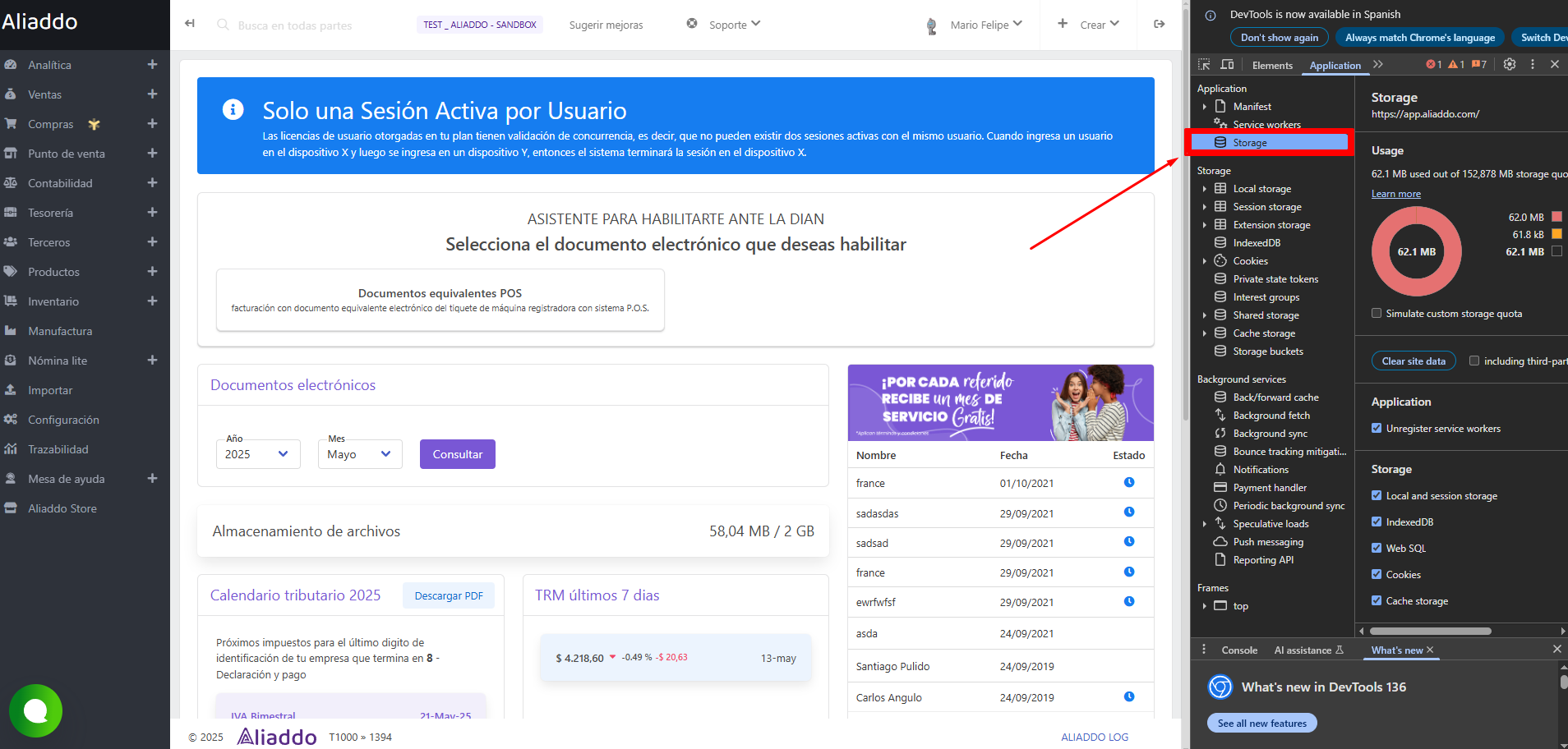The width and height of the screenshot is (1568, 749).
Task: Click the Consultar button
Action: [x=458, y=454]
